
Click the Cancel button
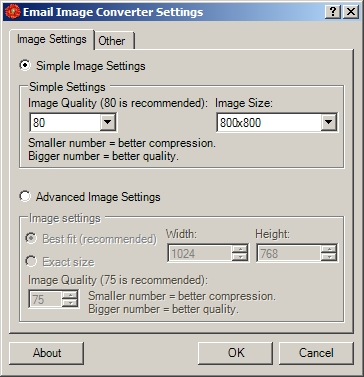(316, 353)
